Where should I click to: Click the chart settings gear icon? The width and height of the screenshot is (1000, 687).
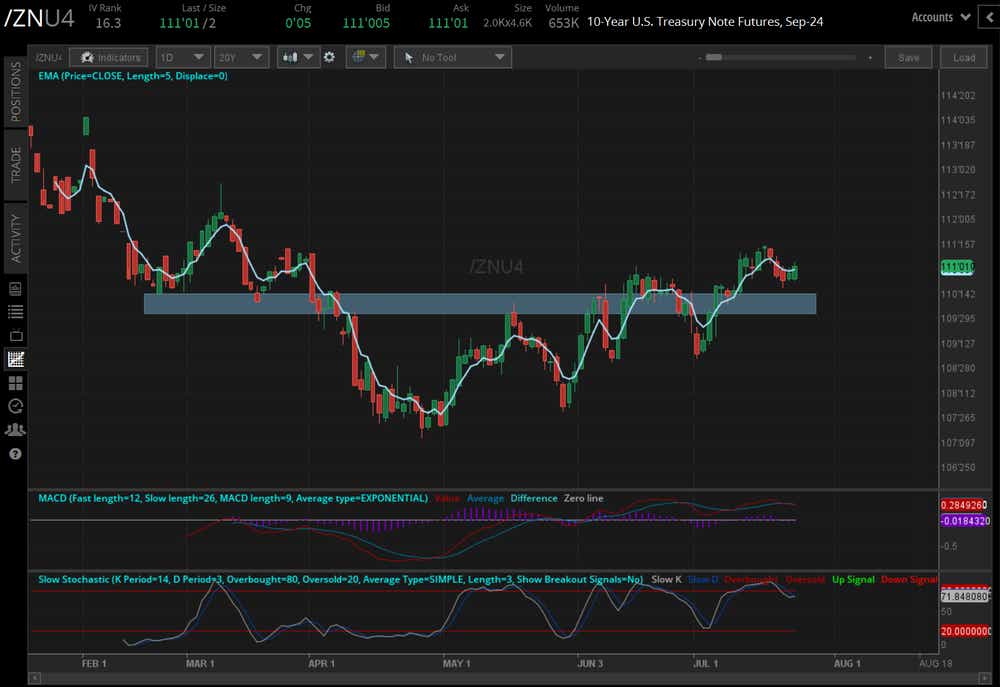coord(330,57)
